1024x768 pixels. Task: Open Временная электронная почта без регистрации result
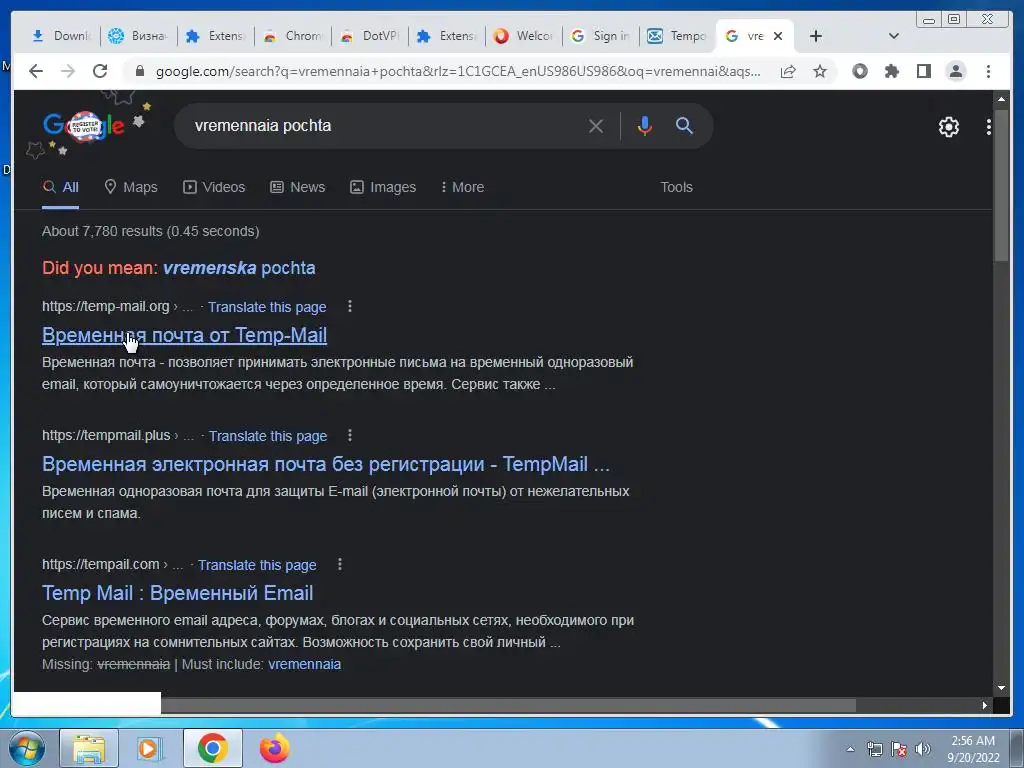click(x=326, y=464)
